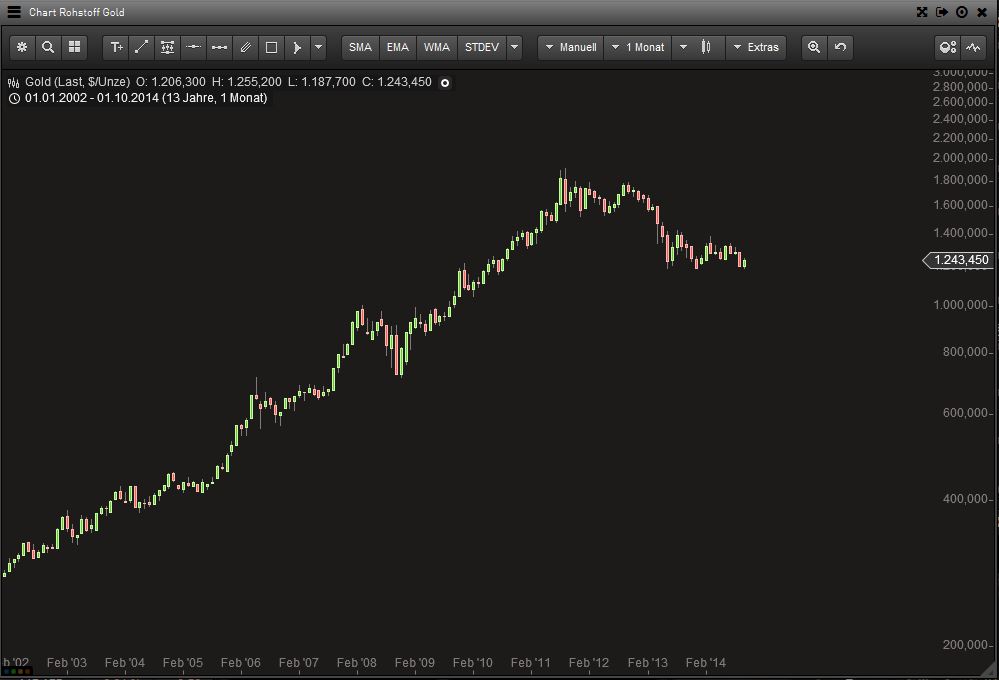The image size is (999, 680).
Task: Add WMA indicator
Action: click(x=436, y=47)
